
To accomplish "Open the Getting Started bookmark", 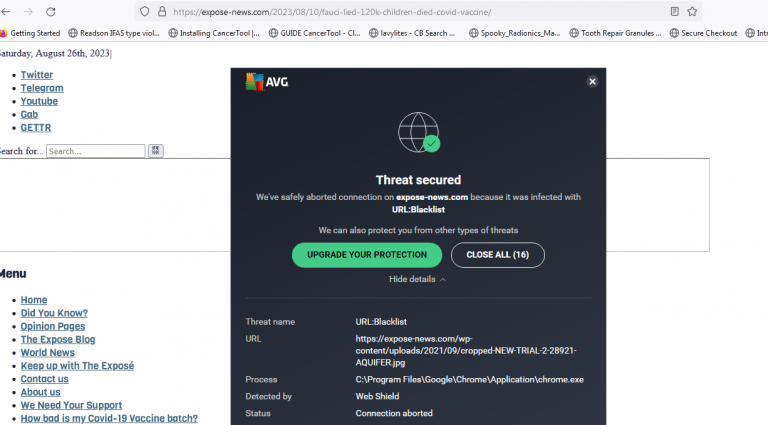I will tap(30, 33).
